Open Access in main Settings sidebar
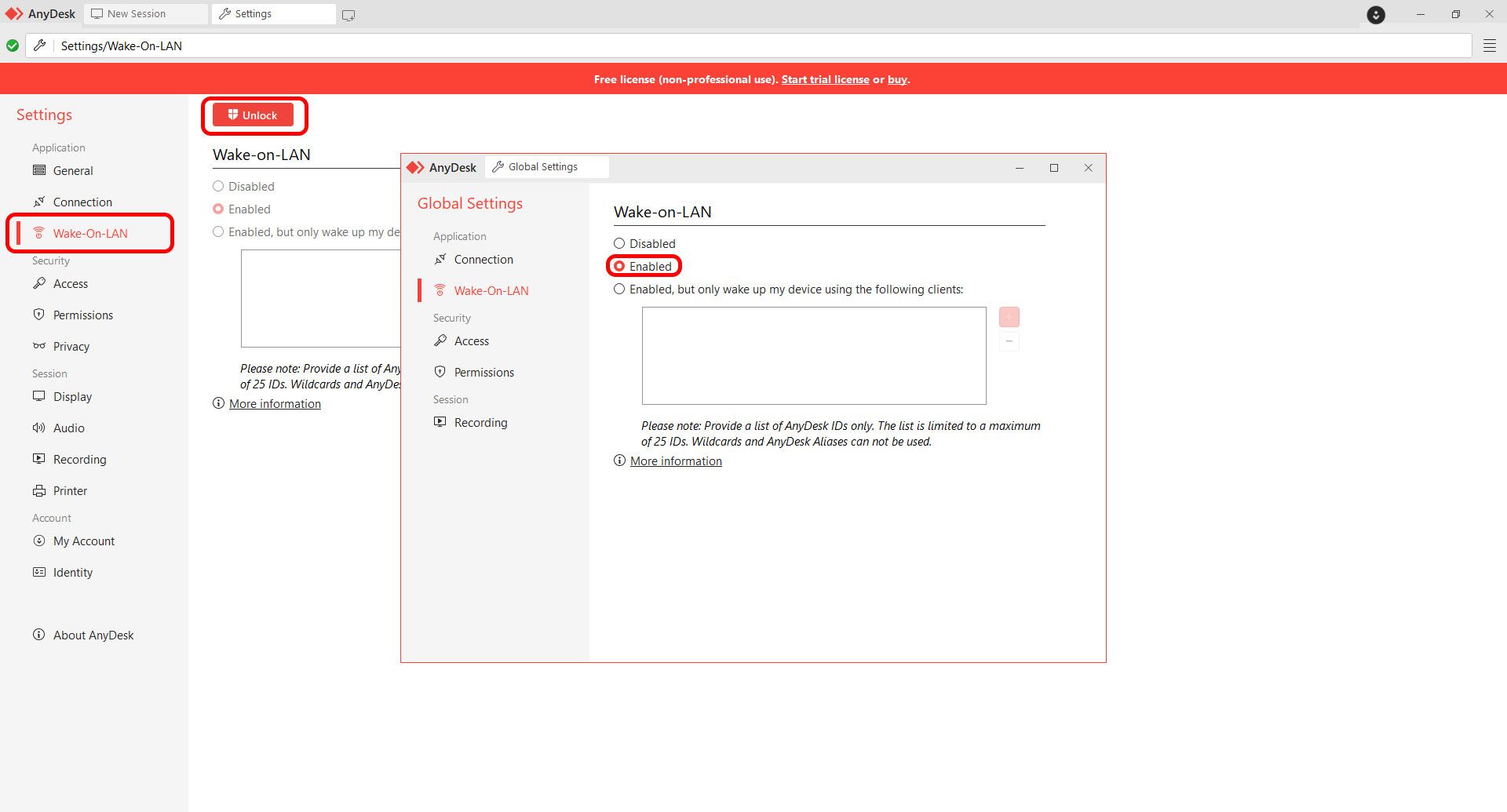 click(x=71, y=283)
